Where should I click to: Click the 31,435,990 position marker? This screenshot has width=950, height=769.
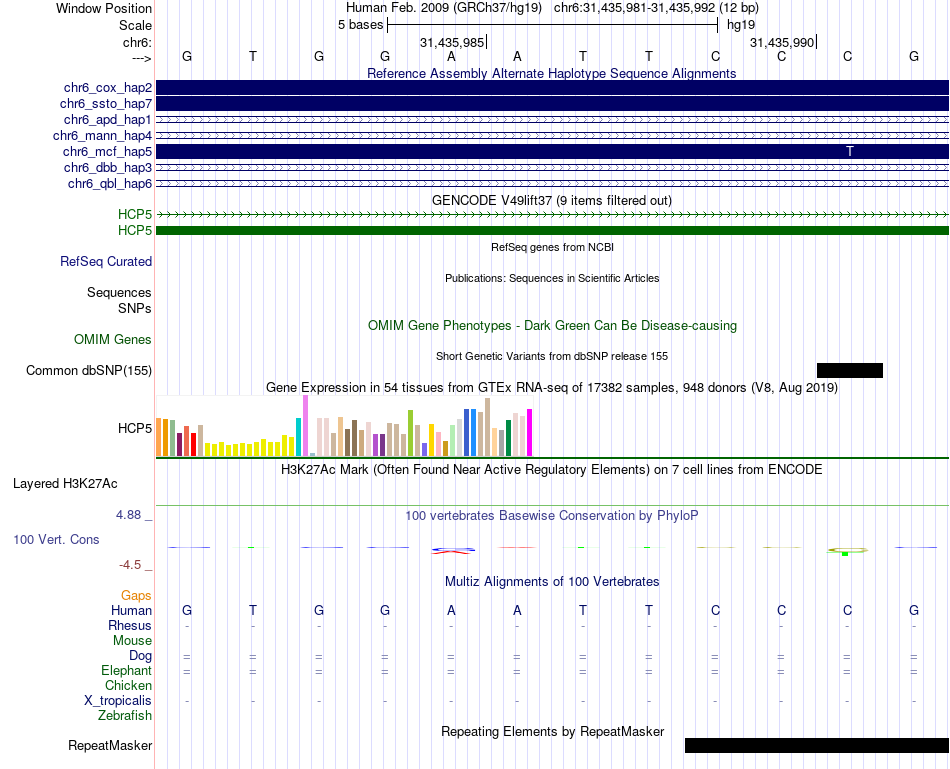click(783, 42)
